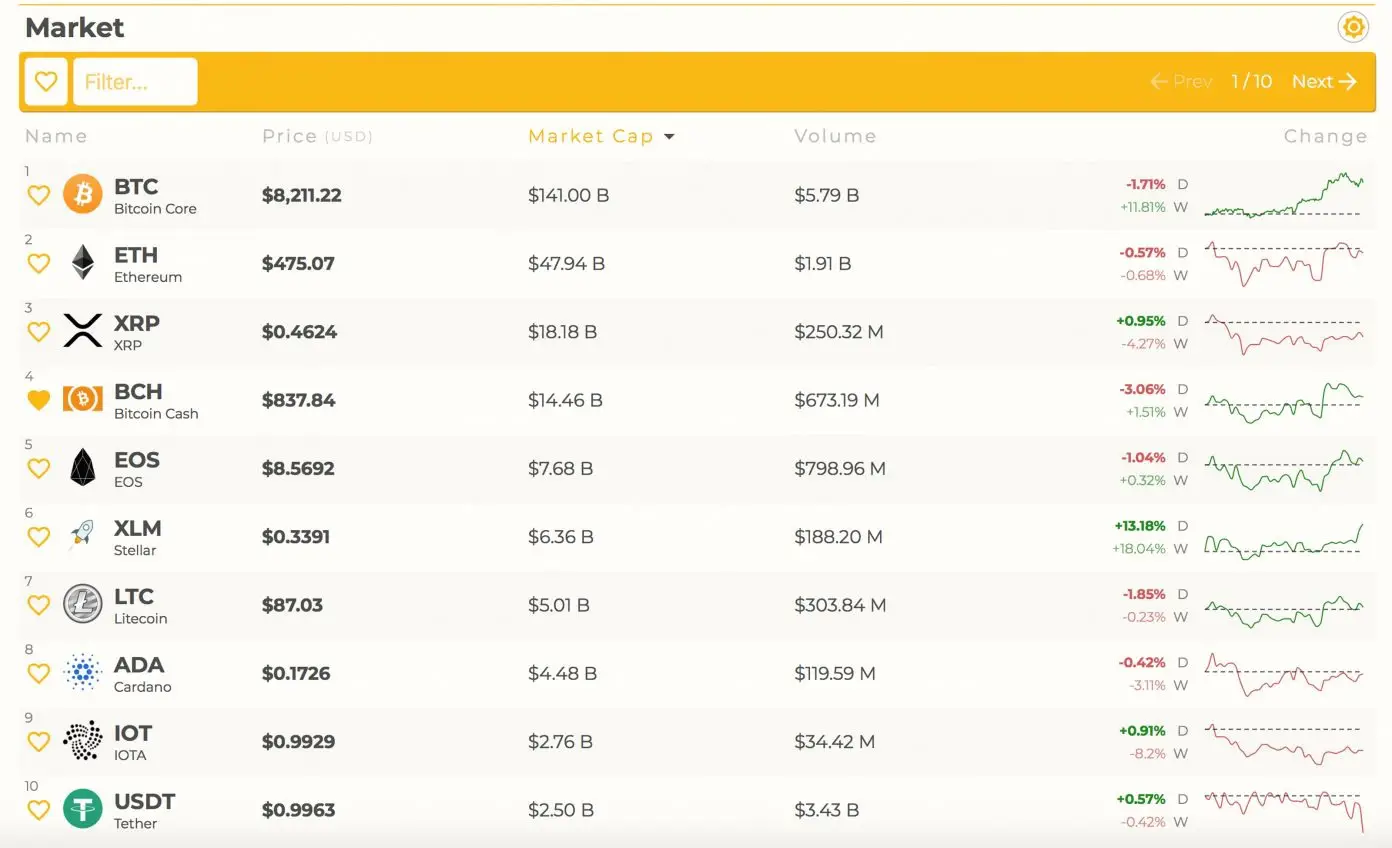
Task: Favorite BTC with its heart icon
Action: [38, 196]
